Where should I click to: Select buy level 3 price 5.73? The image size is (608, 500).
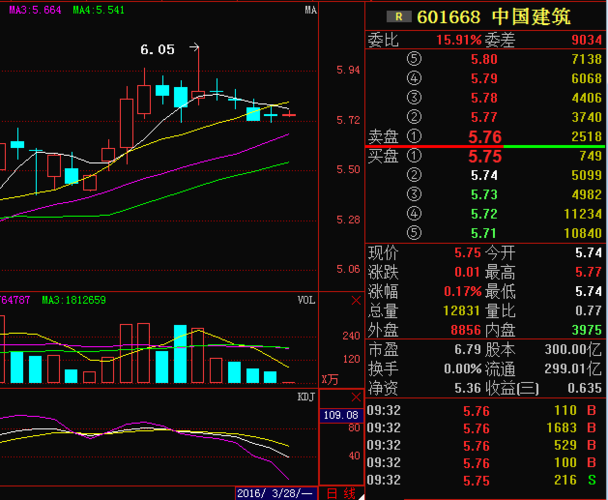click(x=484, y=195)
